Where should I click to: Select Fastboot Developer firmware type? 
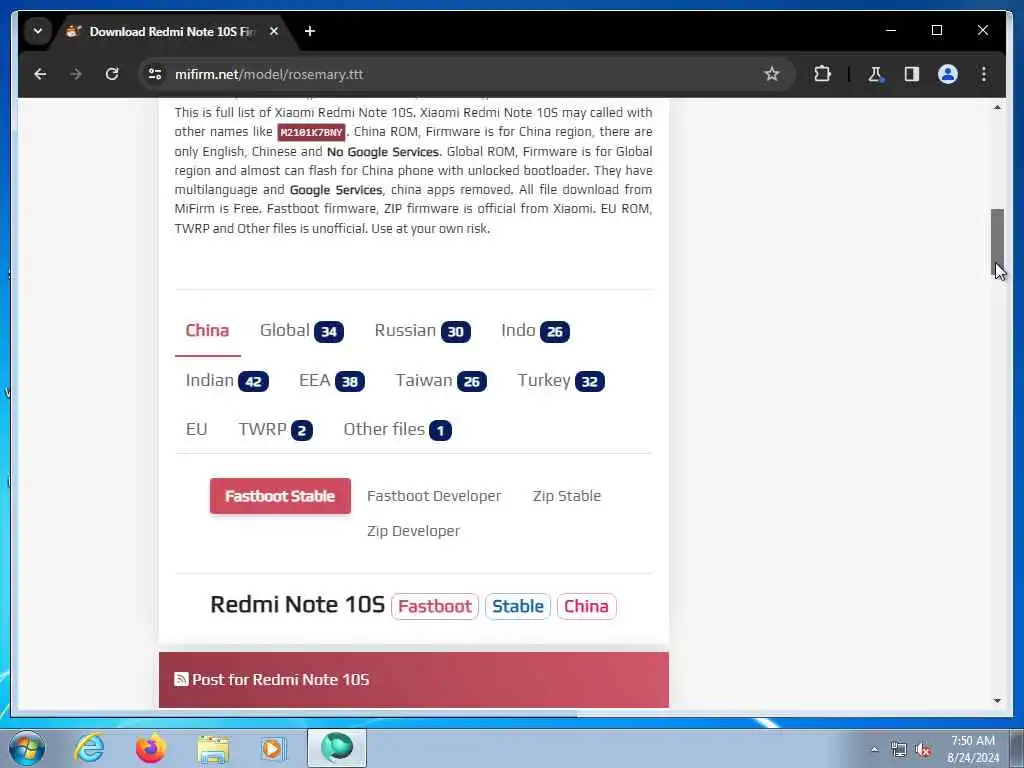pyautogui.click(x=434, y=496)
